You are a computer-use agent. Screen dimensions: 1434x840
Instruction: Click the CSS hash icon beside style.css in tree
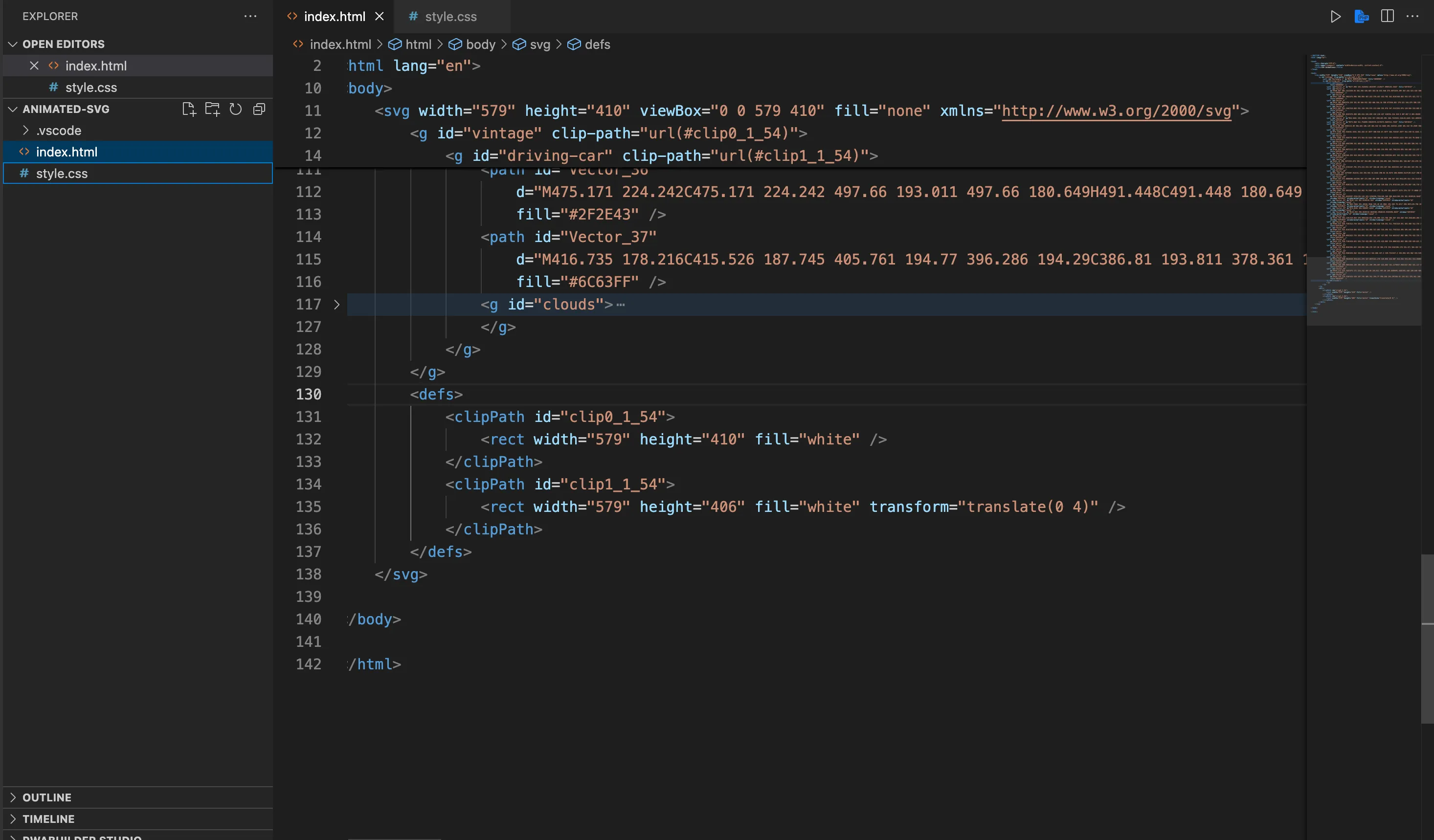tap(24, 174)
